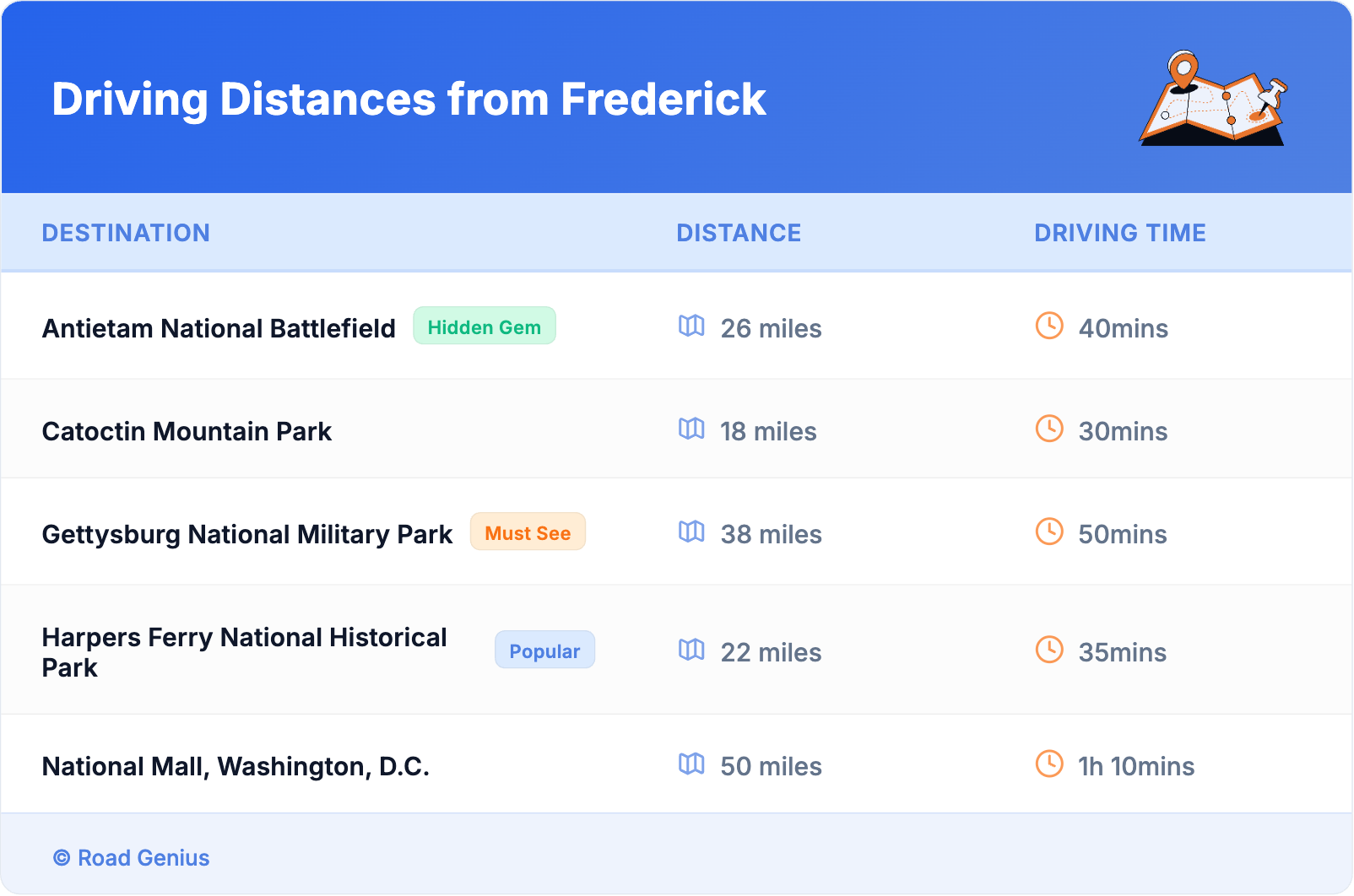Click the clock icon beside 1h 10mins
Image resolution: width=1354 pixels, height=896 pixels.
1049,764
